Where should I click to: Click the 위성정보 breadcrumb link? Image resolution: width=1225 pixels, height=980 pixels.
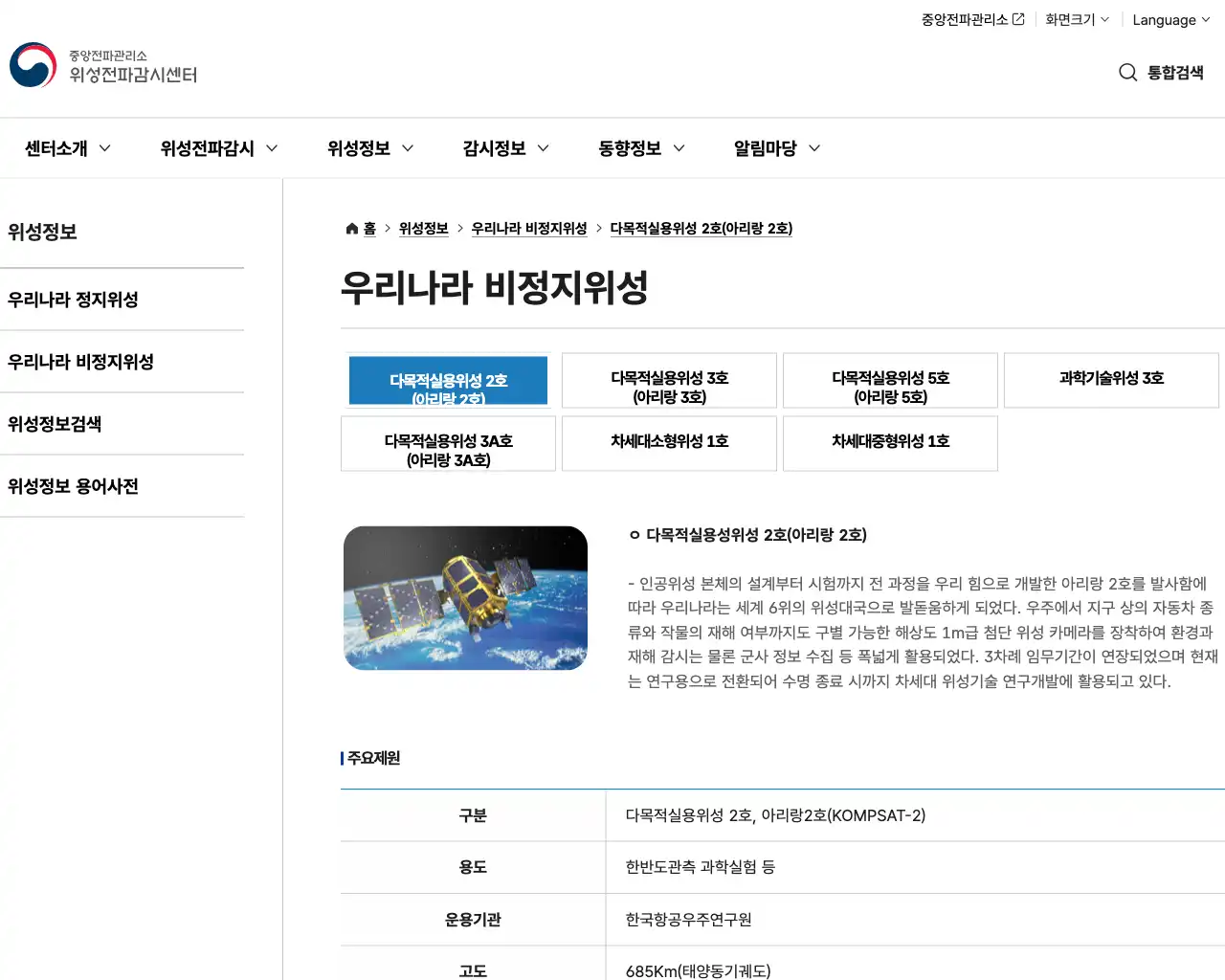[x=422, y=228]
